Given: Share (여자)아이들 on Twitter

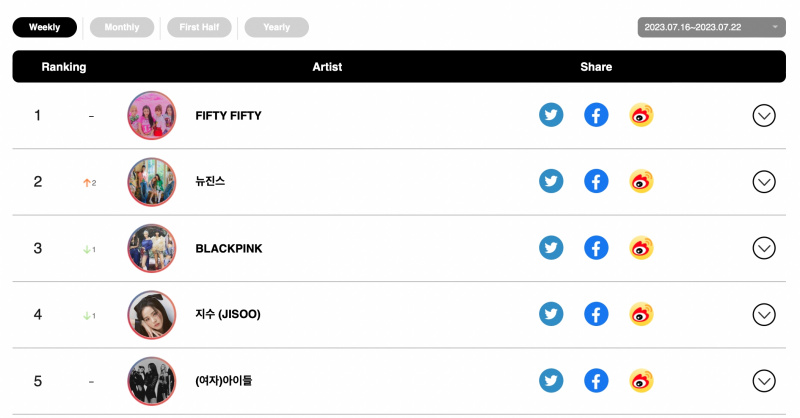Looking at the screenshot, I should pos(551,381).
